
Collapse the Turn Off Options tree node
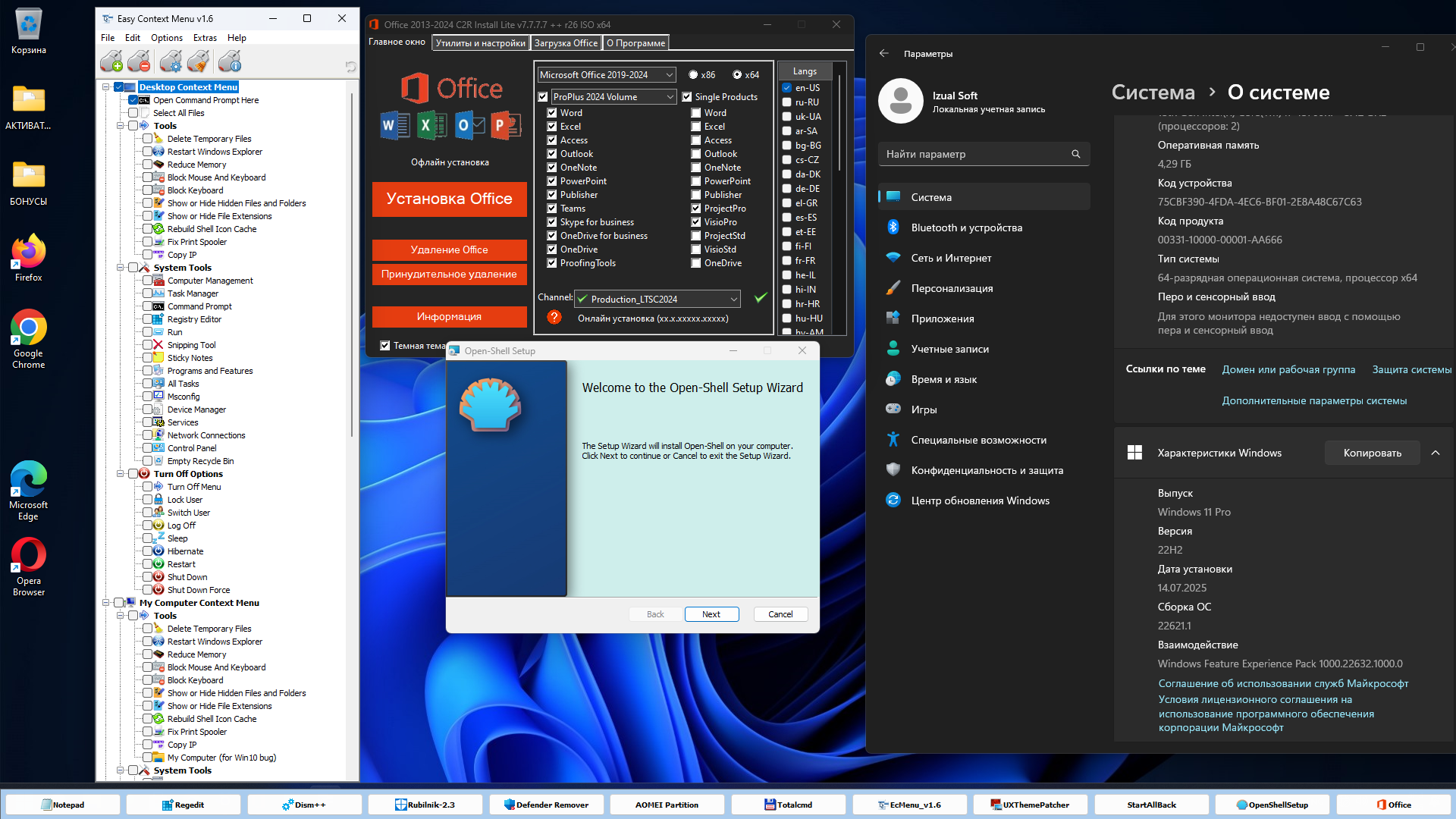(121, 474)
